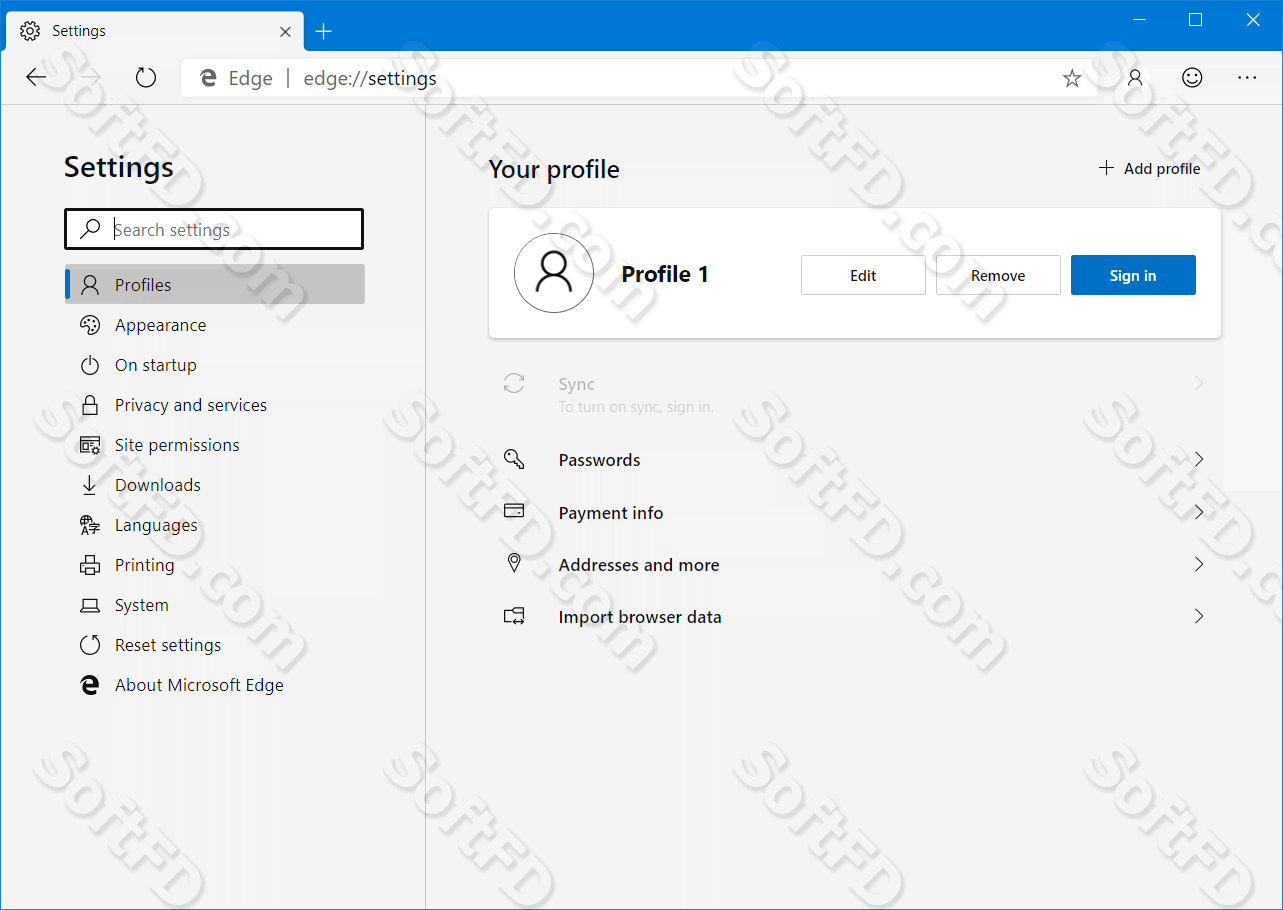
Task: Click the Remove profile button
Action: (x=998, y=275)
